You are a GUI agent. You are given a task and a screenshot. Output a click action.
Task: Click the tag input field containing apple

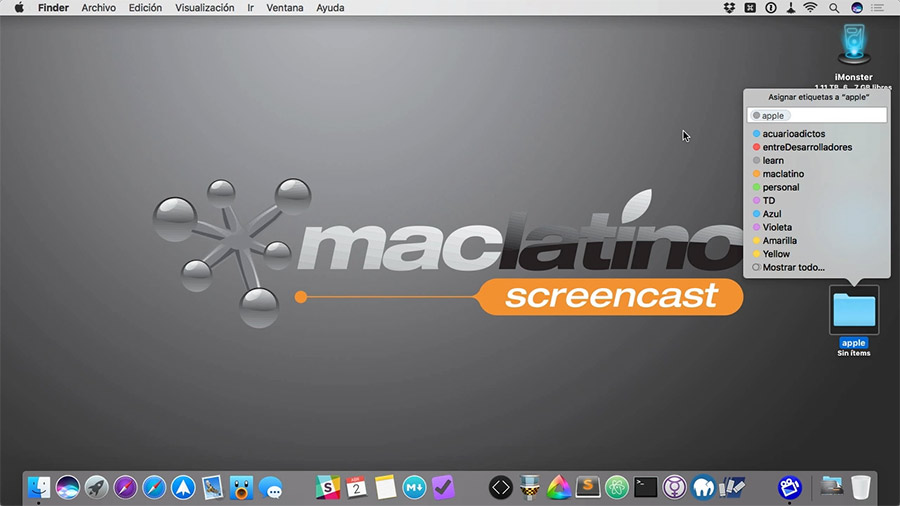[817, 115]
